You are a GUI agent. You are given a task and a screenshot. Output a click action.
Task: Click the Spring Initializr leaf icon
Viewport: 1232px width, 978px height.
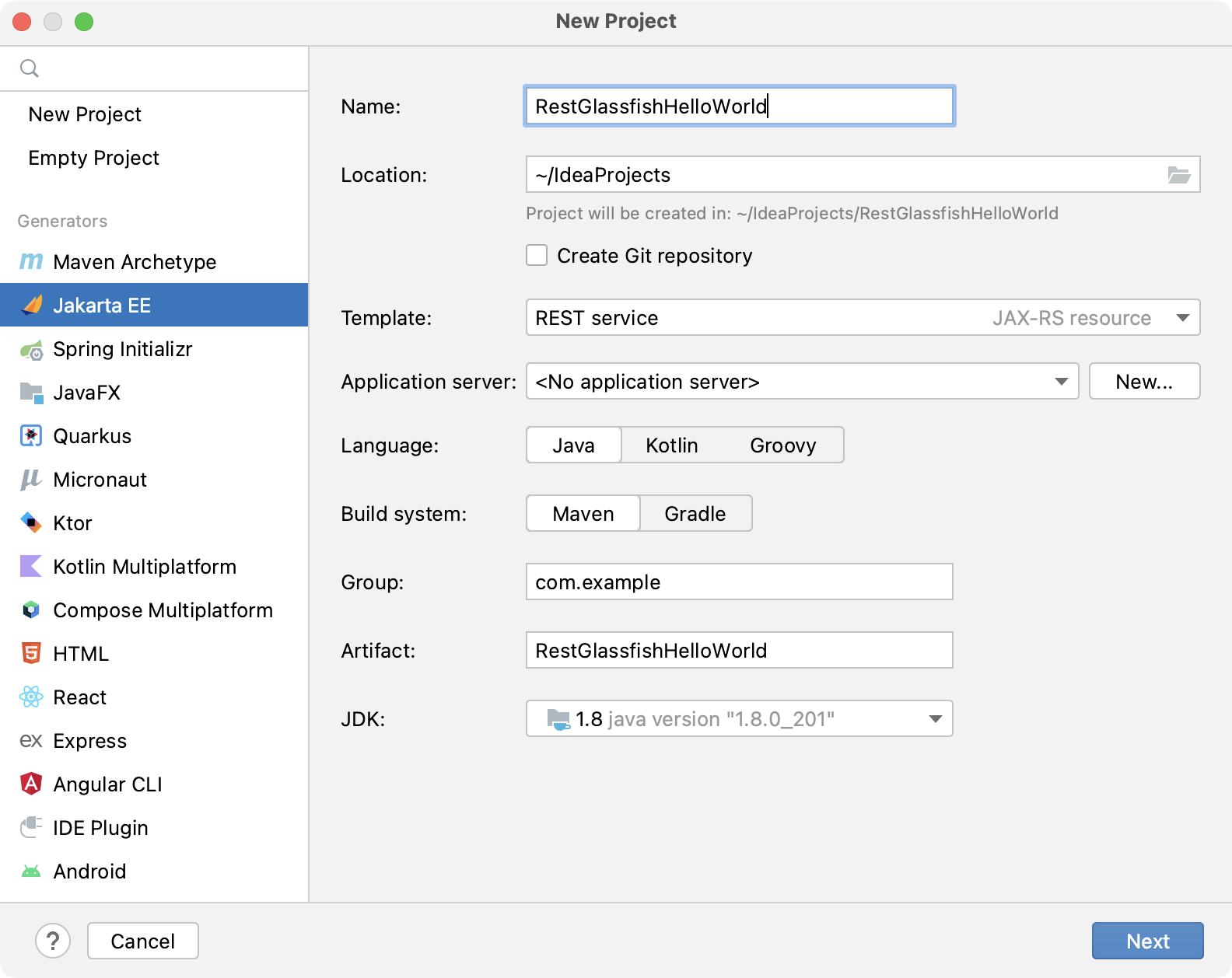tap(31, 350)
